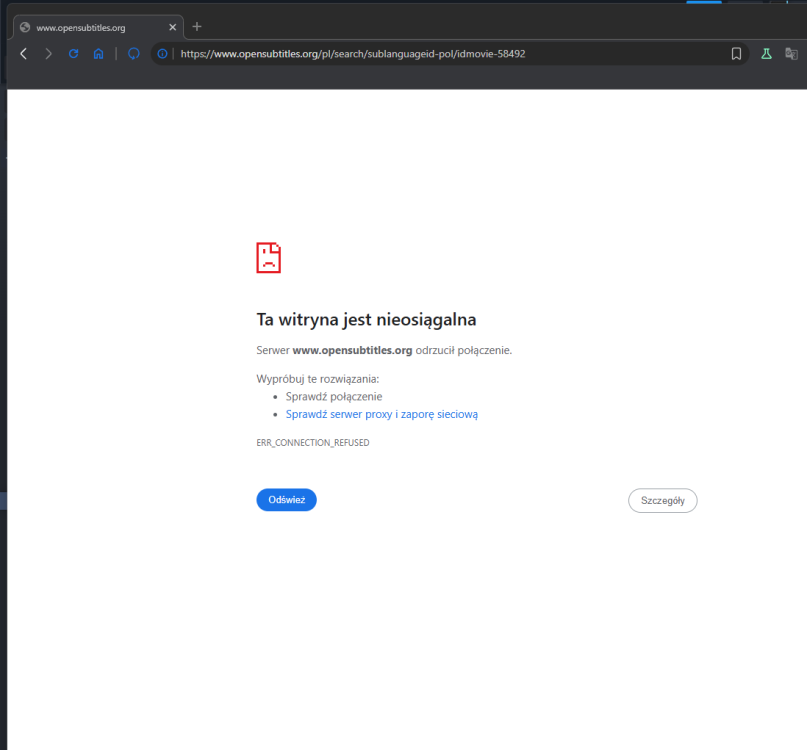
Task: Click the translate page icon
Action: pyautogui.click(x=791, y=54)
